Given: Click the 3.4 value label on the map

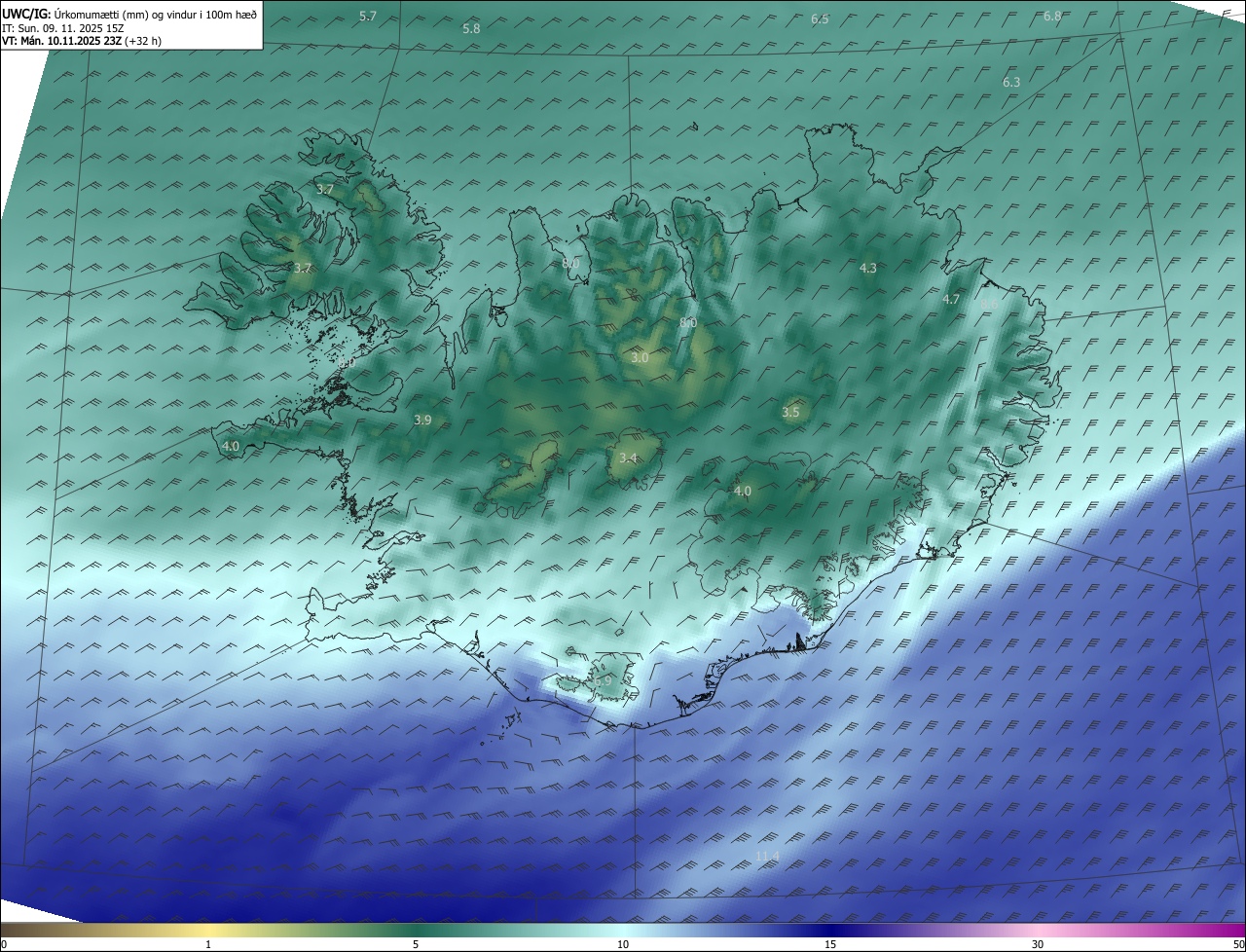Looking at the screenshot, I should click(628, 458).
